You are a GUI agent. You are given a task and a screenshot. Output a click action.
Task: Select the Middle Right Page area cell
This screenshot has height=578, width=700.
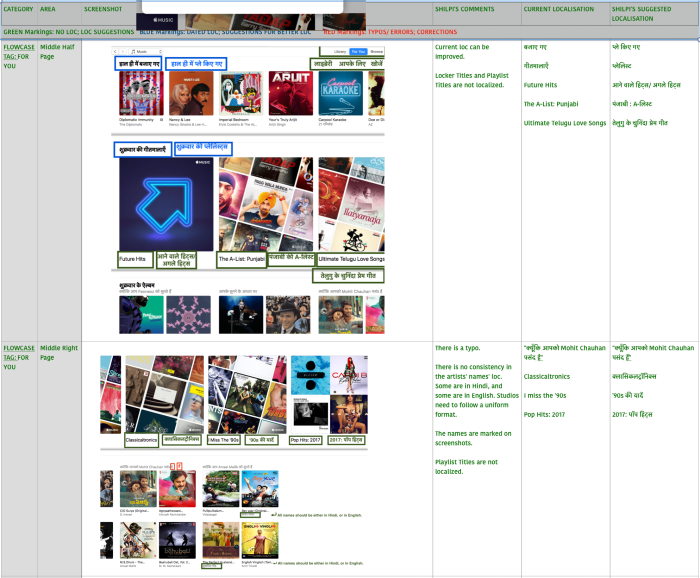tap(58, 352)
